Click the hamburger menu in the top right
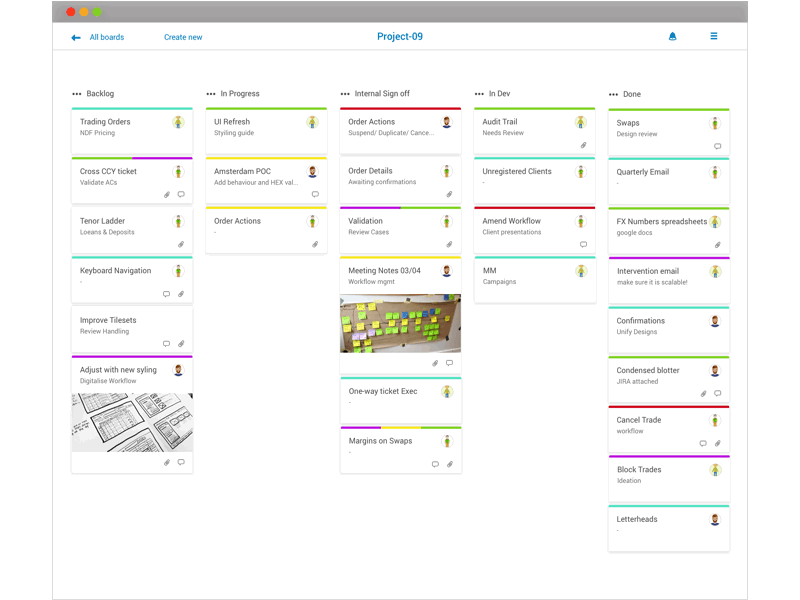 click(x=713, y=36)
